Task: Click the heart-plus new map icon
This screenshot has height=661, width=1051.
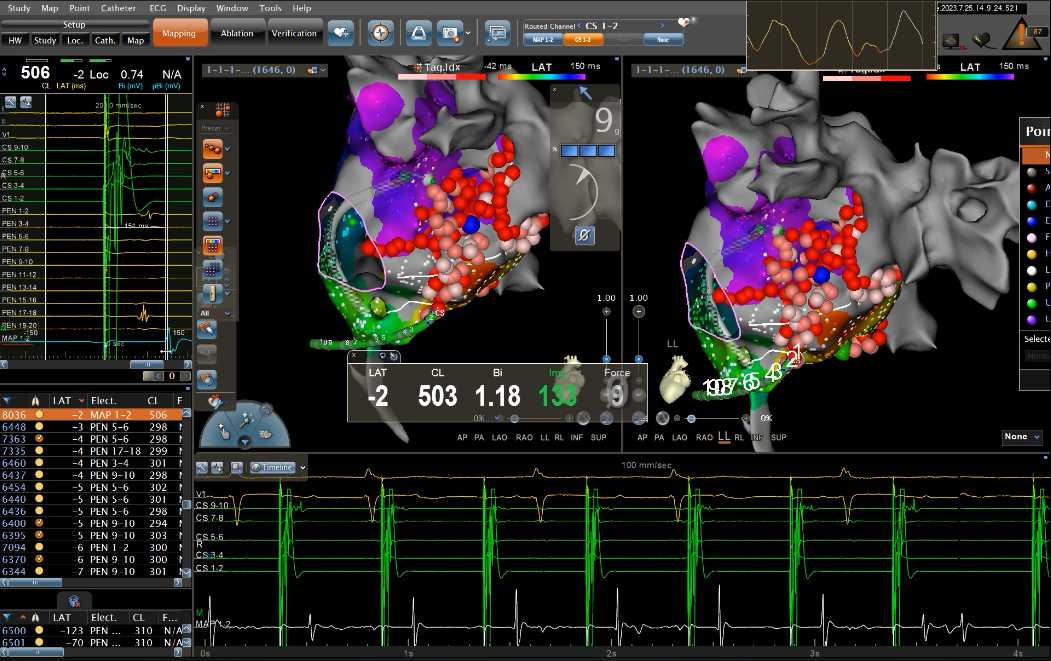Action: pyautogui.click(x=341, y=33)
